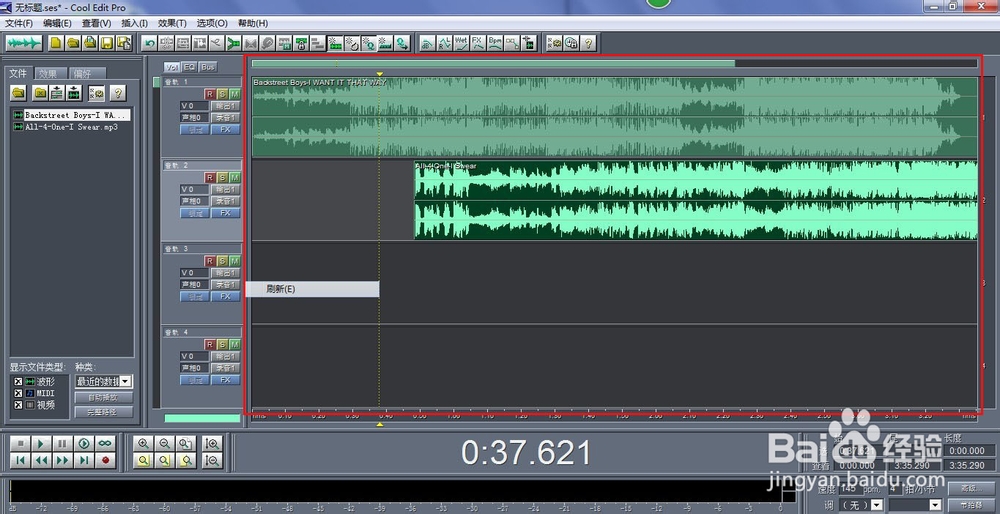
Task: Zoom out to show the full session
Action: point(186,443)
